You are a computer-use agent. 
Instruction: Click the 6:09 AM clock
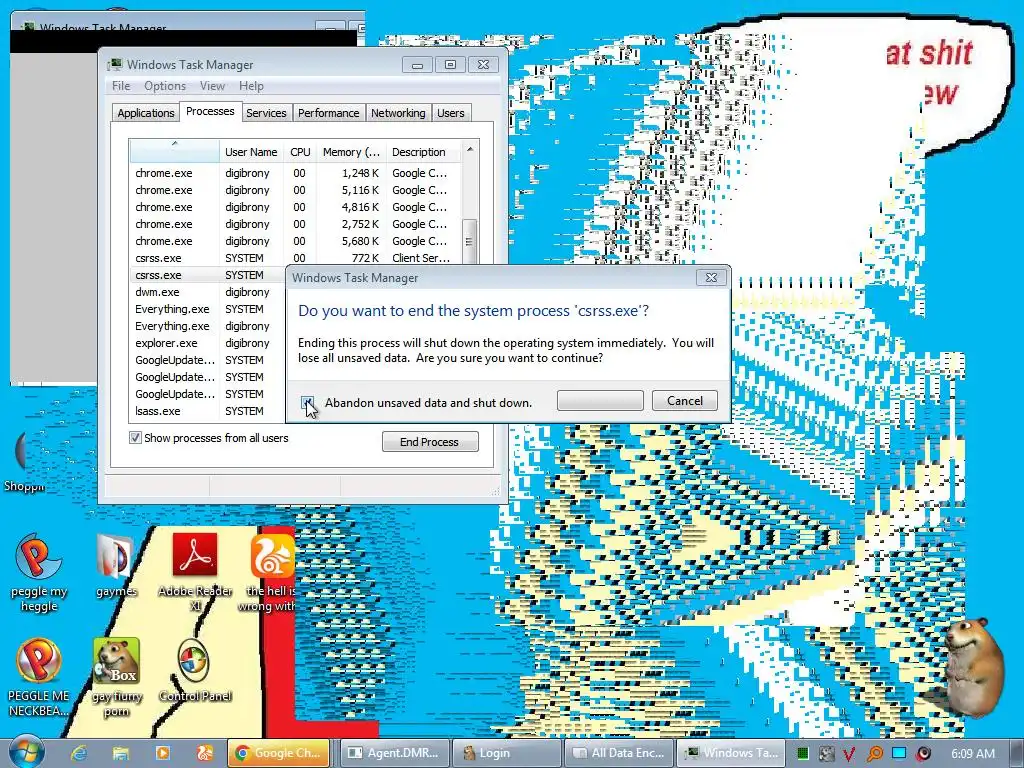[972, 754]
